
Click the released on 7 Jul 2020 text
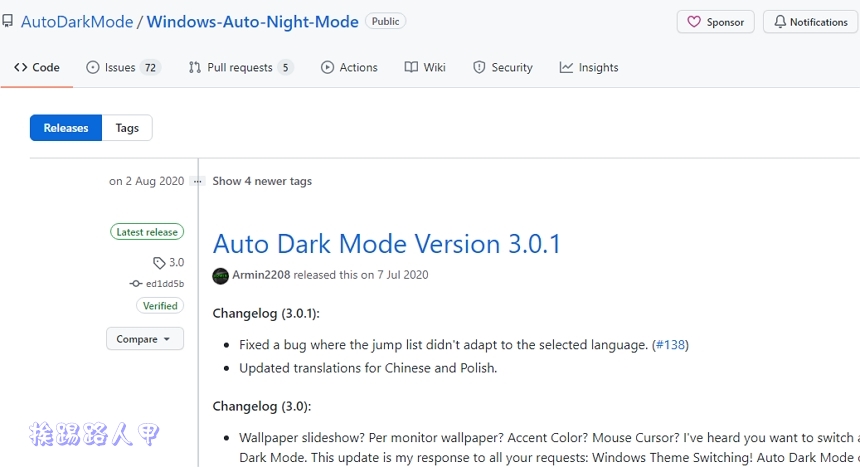361,275
